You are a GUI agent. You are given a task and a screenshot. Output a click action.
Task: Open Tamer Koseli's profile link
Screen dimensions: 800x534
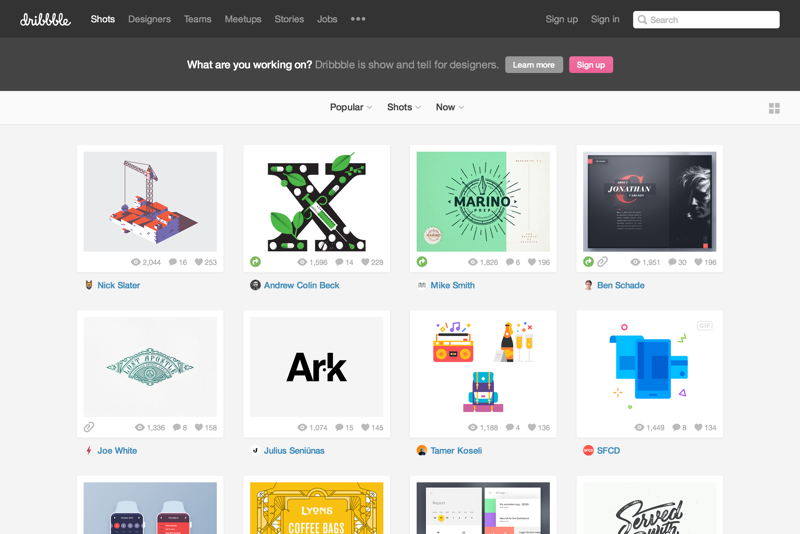click(456, 450)
